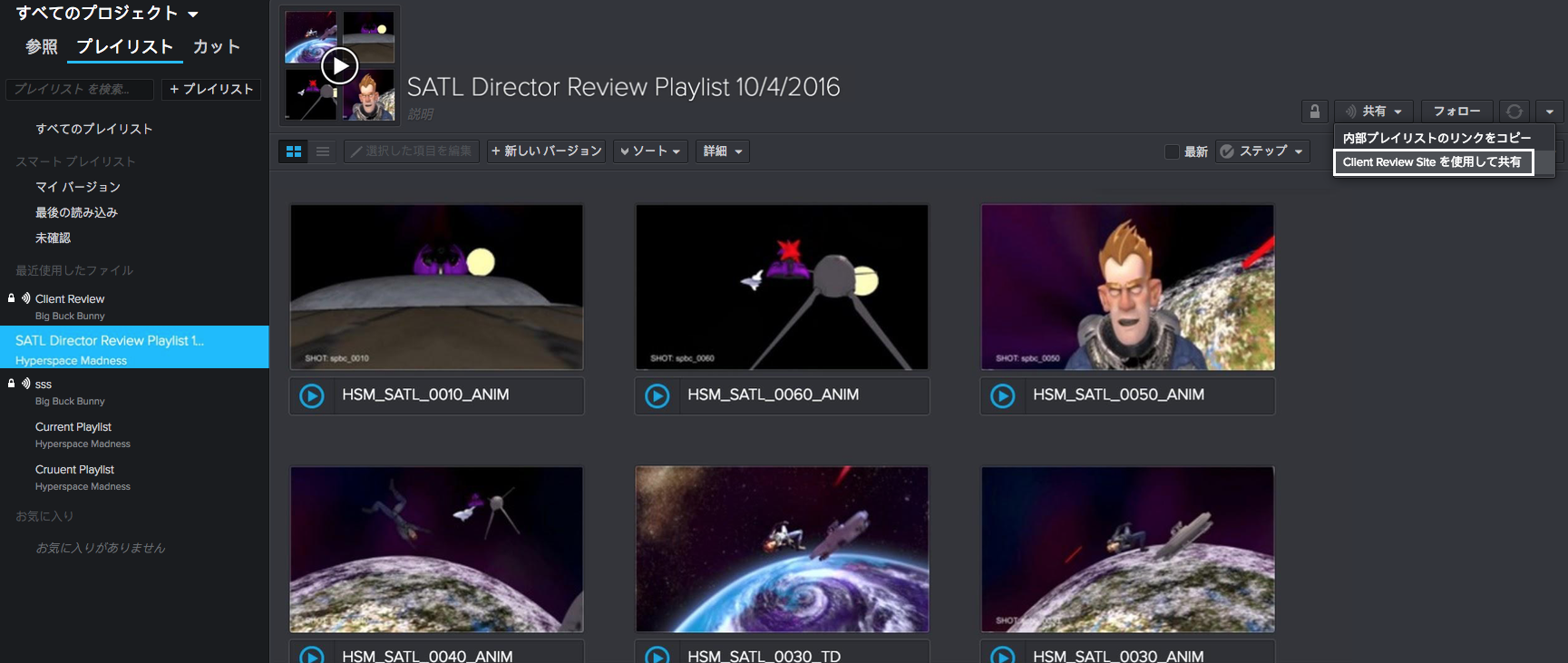Click 選択した項目を編集 button
The image size is (1568, 663).
click(412, 151)
